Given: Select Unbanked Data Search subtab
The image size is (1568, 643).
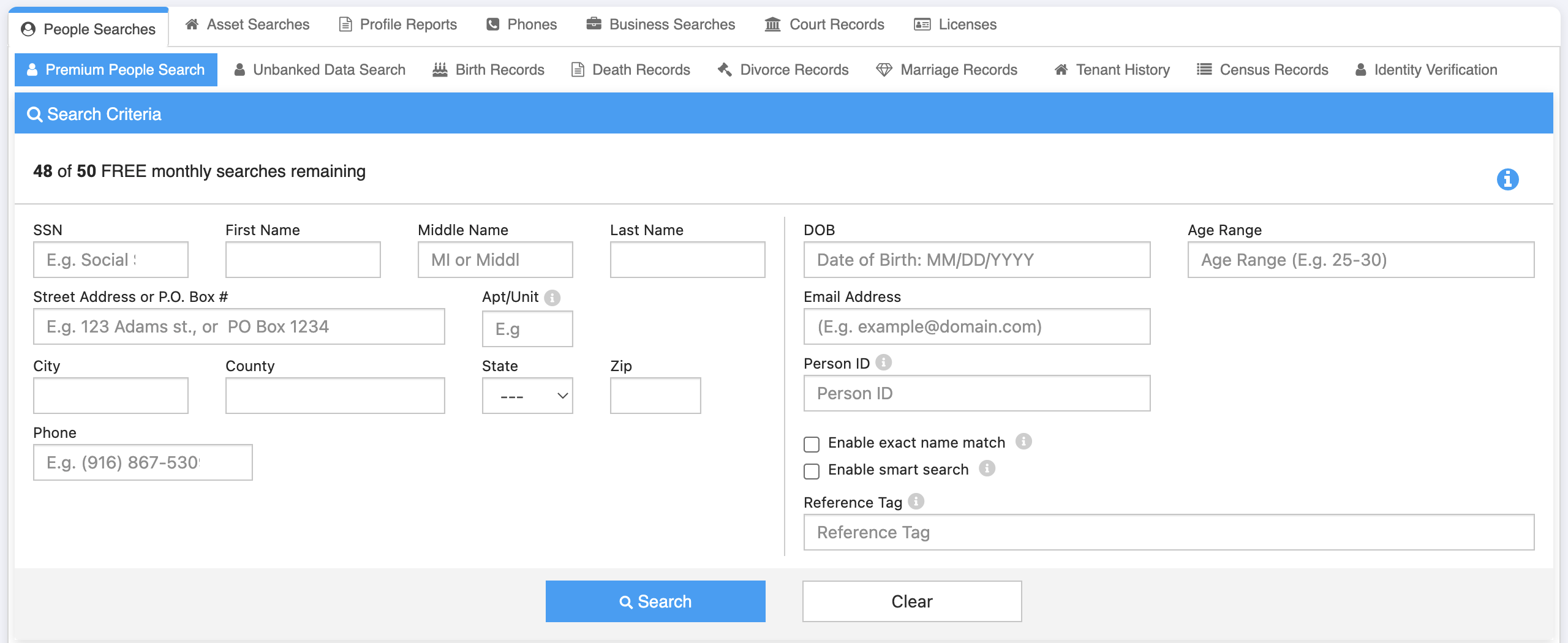Looking at the screenshot, I should click(x=320, y=70).
